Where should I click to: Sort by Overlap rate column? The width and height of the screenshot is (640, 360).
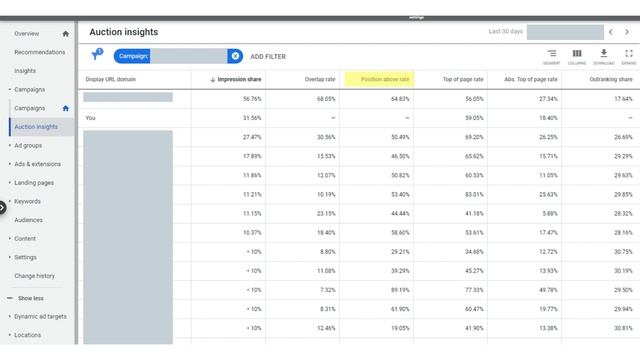pos(320,80)
